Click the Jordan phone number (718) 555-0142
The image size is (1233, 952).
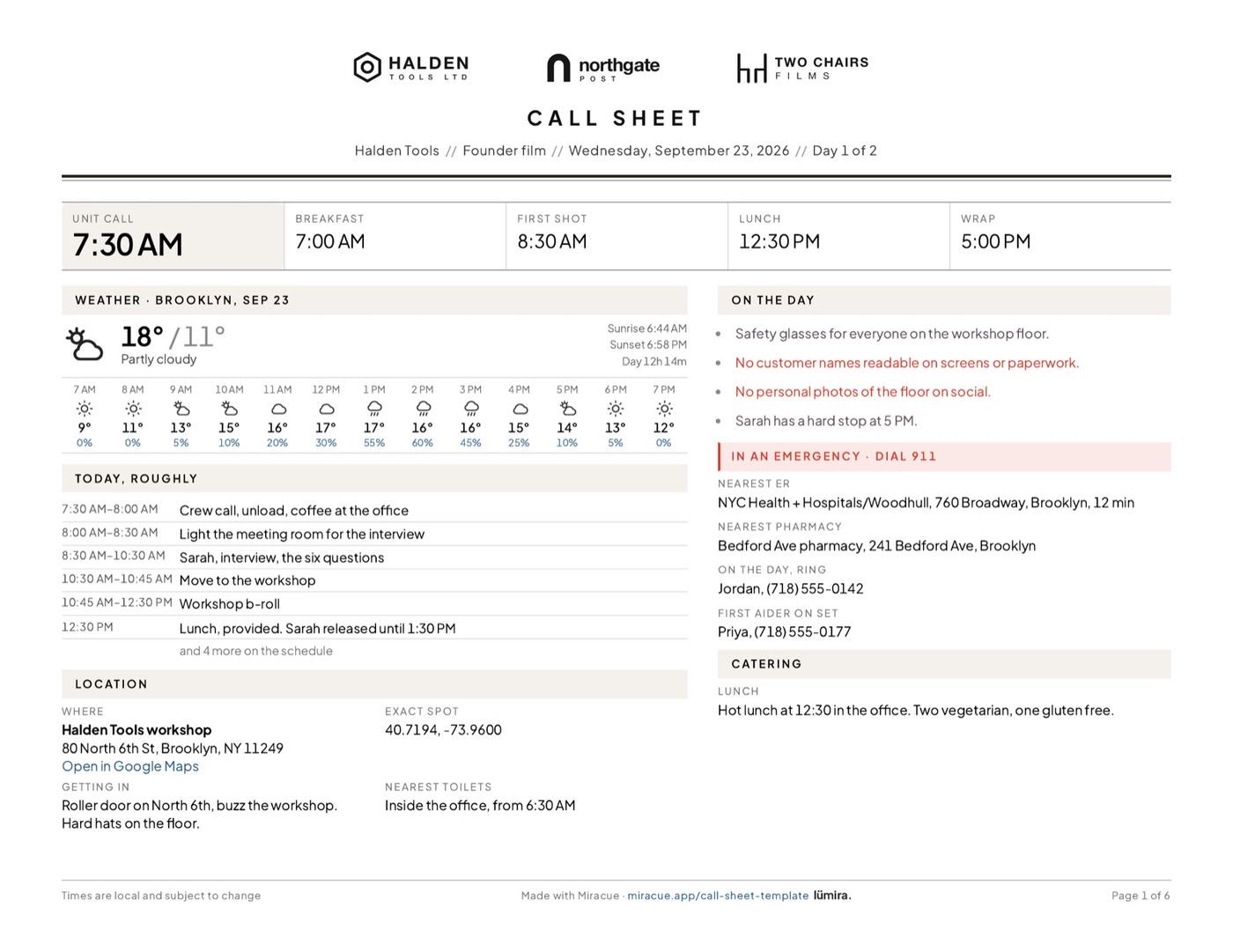[815, 588]
